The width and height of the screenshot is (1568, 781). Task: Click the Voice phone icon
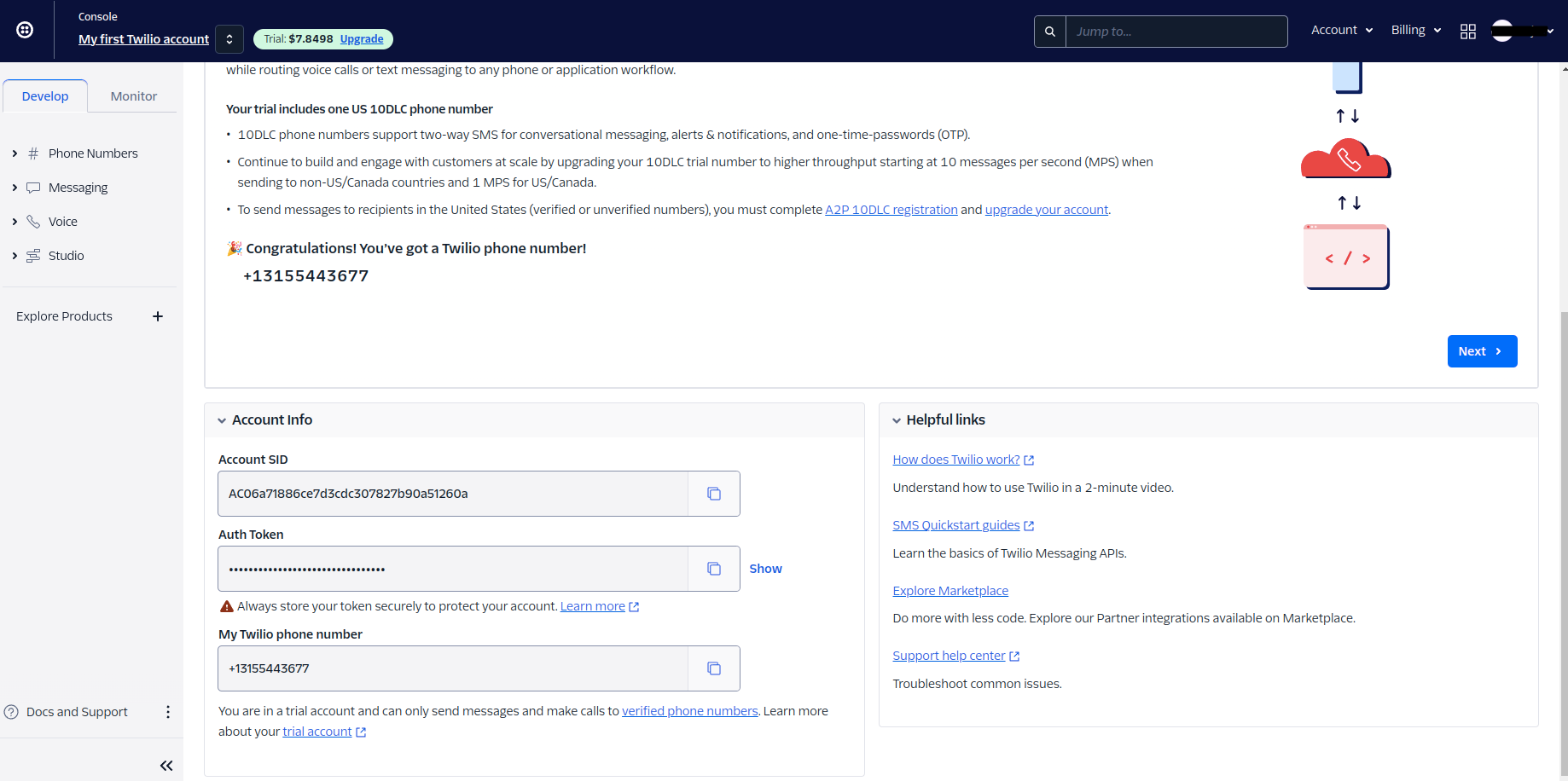pos(33,222)
